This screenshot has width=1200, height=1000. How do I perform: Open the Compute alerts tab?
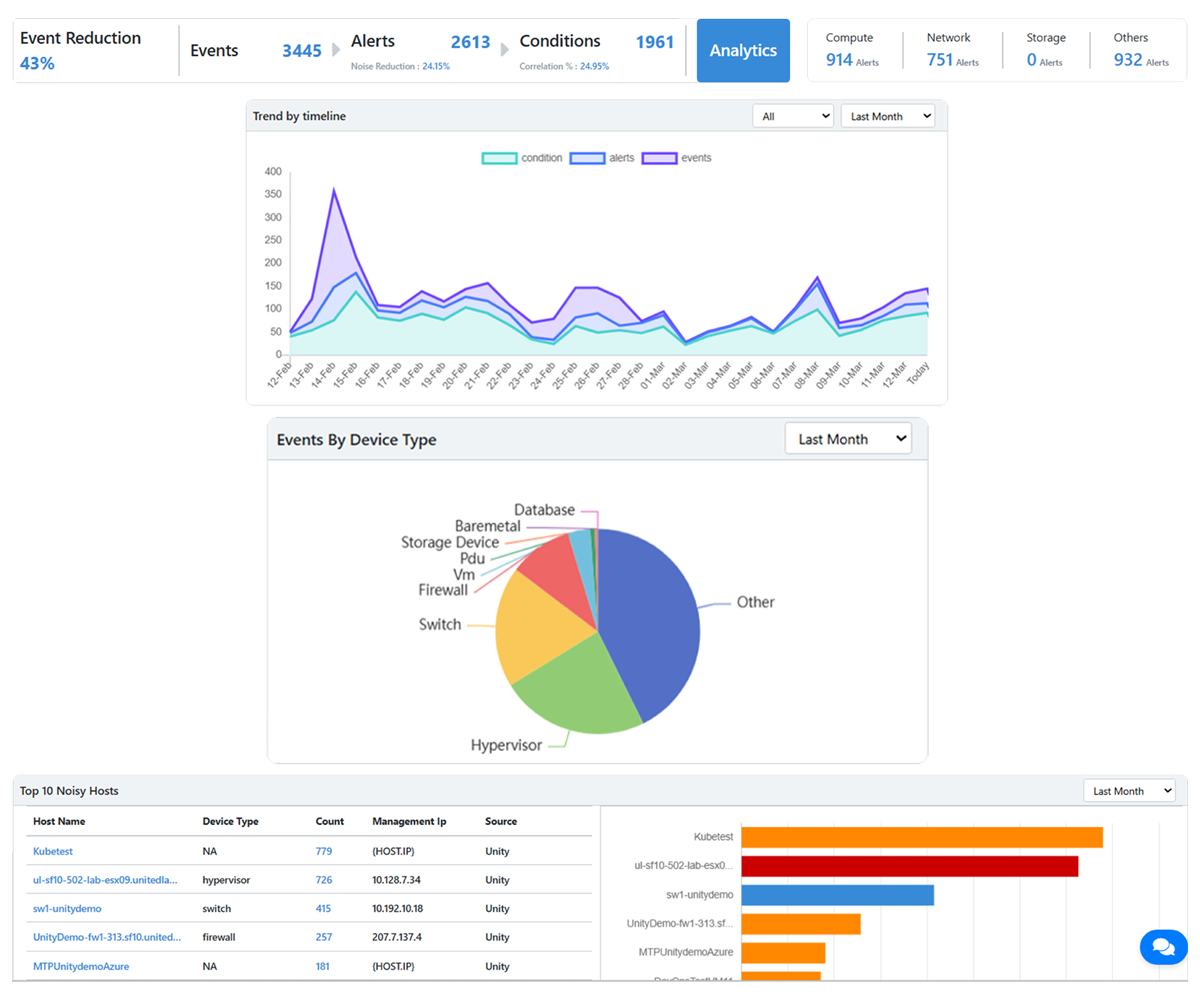[x=853, y=50]
